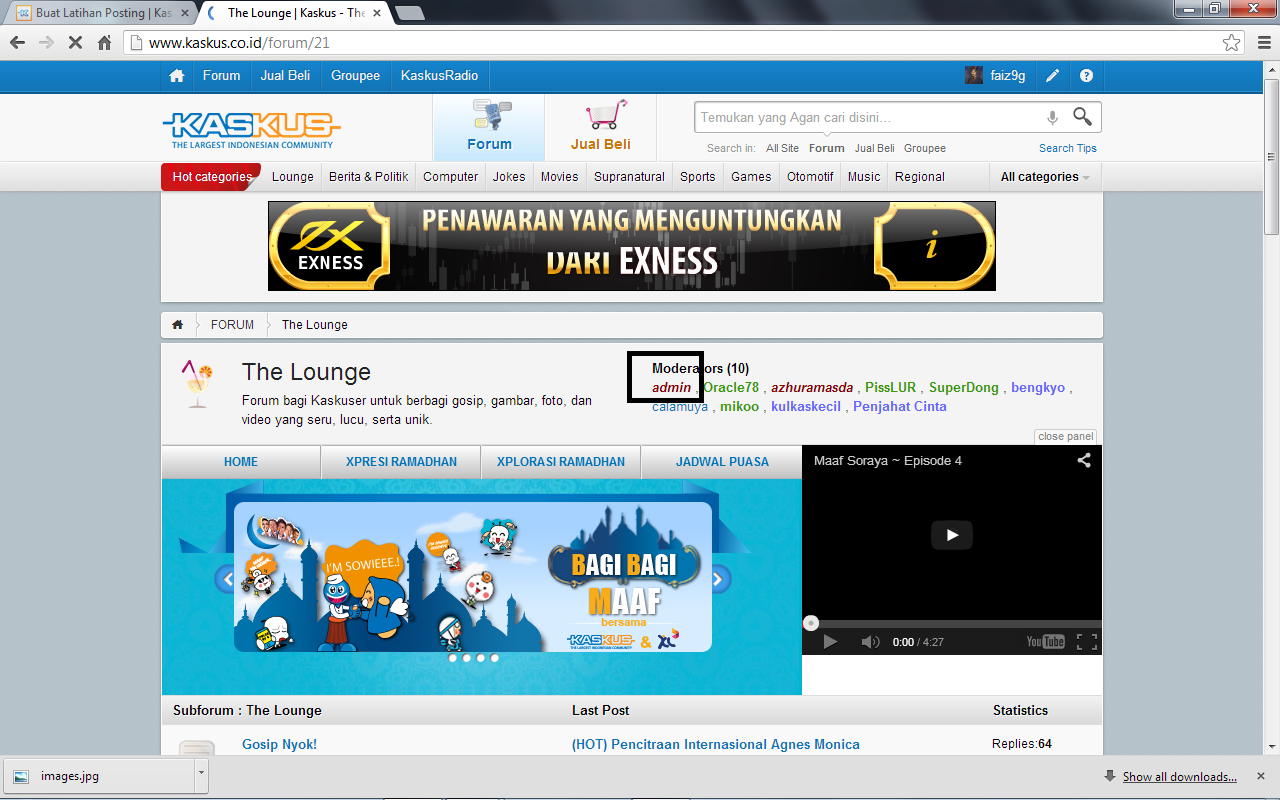Close the downloads bar

(1262, 776)
